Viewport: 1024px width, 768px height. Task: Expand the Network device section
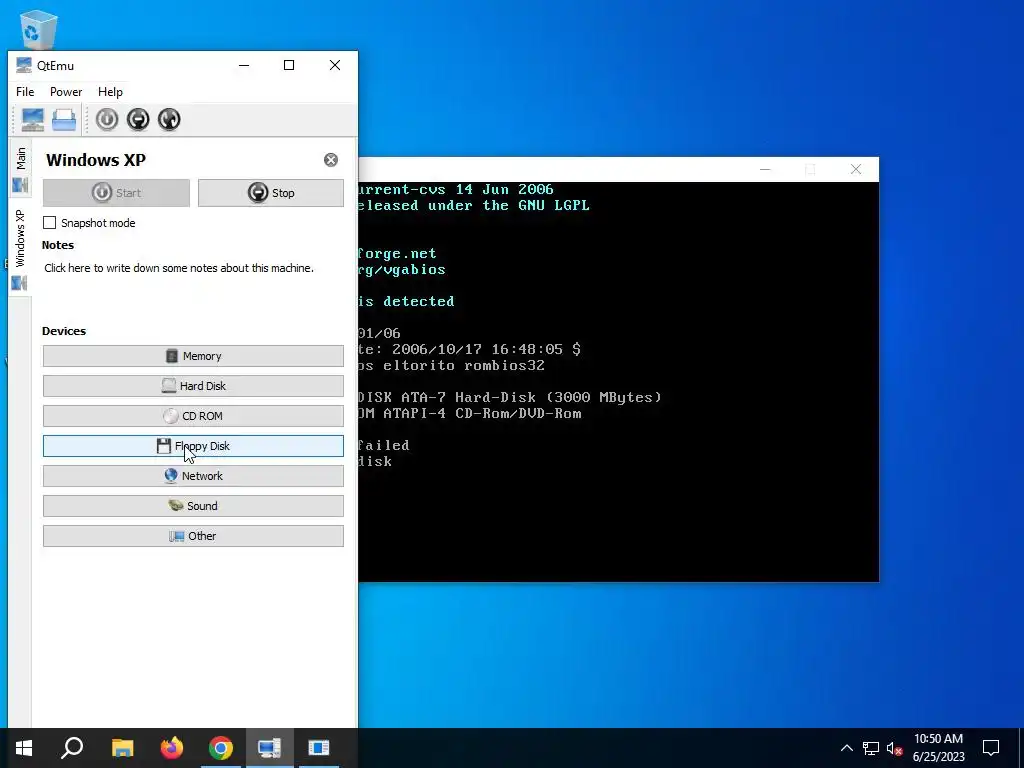193,476
